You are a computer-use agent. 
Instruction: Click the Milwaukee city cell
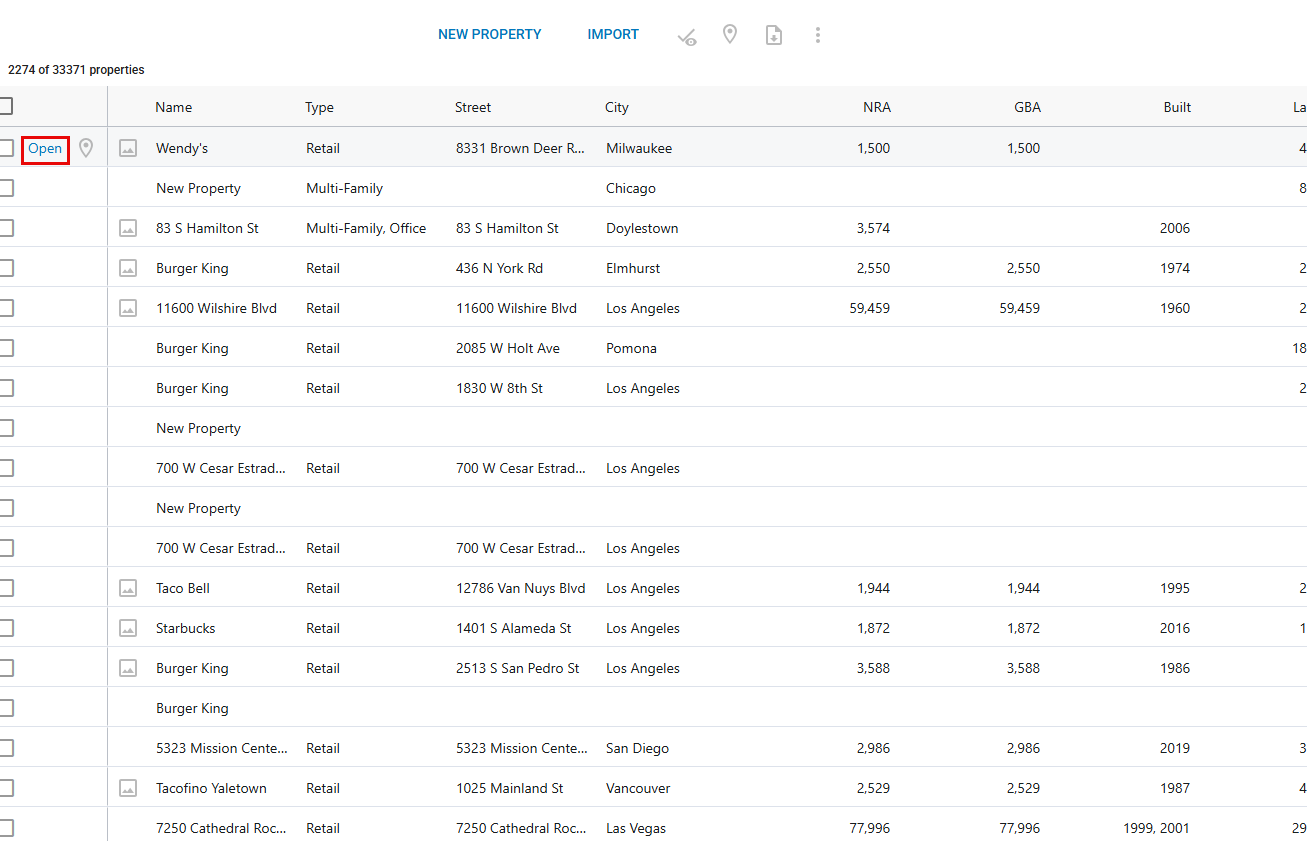(639, 148)
